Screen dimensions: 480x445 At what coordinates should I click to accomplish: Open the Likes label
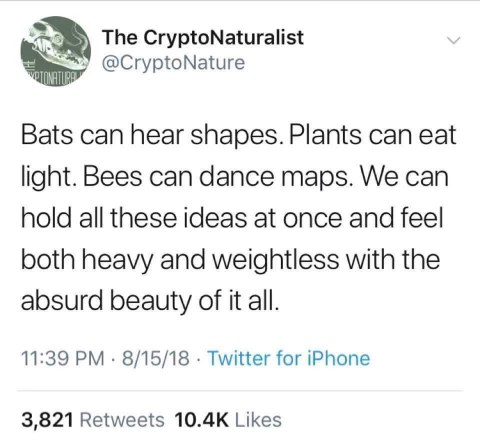[258, 420]
